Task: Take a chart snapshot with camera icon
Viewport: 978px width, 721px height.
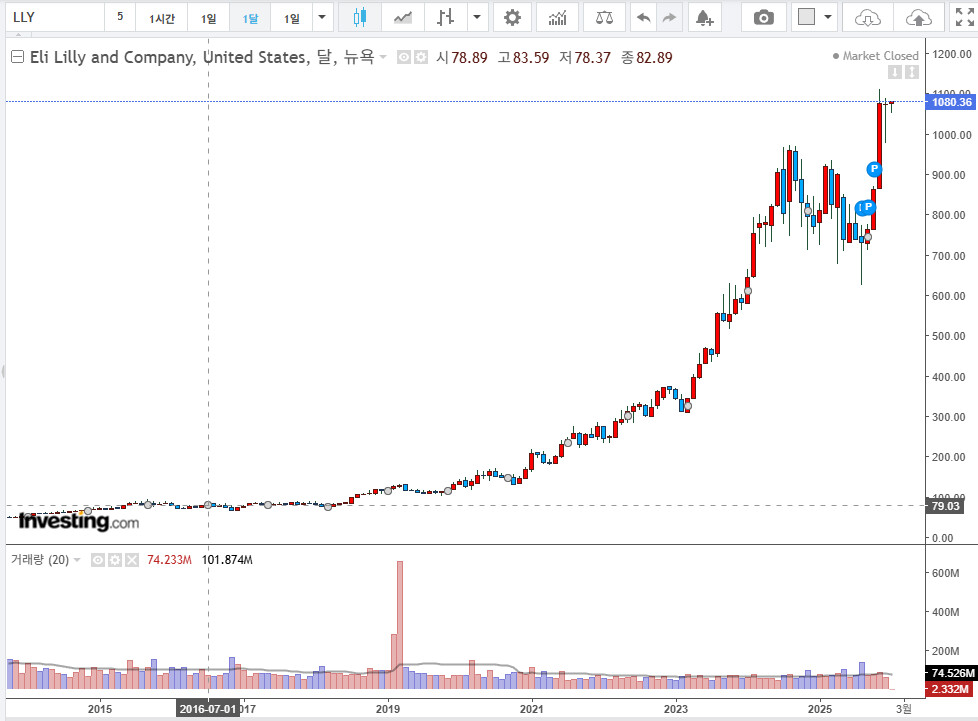Action: [x=763, y=17]
